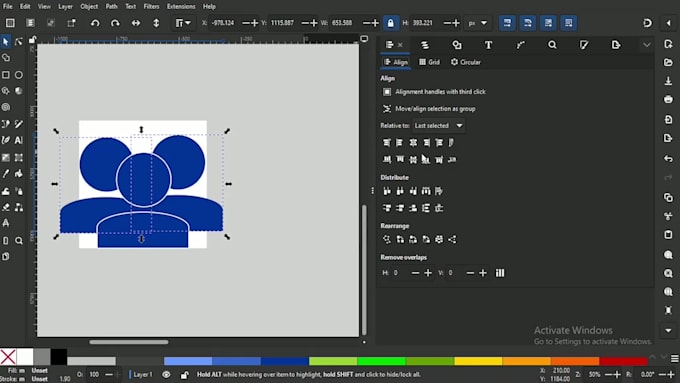Select the Zoom tool magnifier
The width and height of the screenshot is (680, 383).
pos(19,240)
